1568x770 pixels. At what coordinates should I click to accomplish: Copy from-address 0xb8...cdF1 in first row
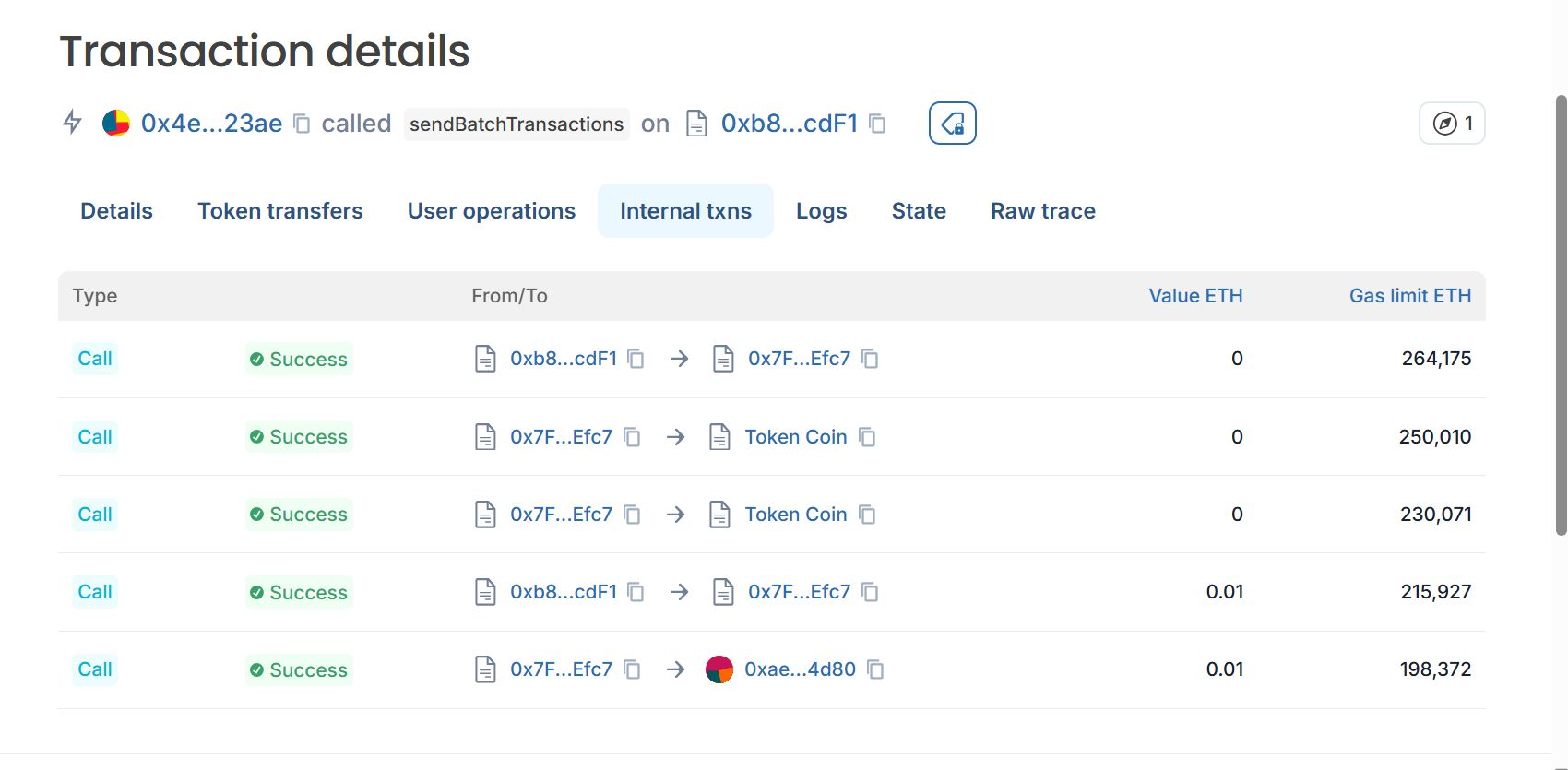(636, 359)
